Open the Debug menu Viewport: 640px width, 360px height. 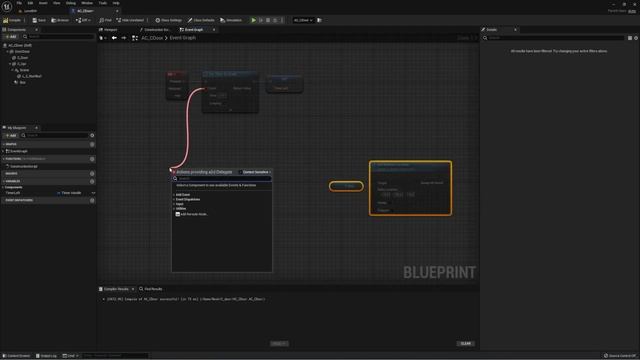[71, 3]
